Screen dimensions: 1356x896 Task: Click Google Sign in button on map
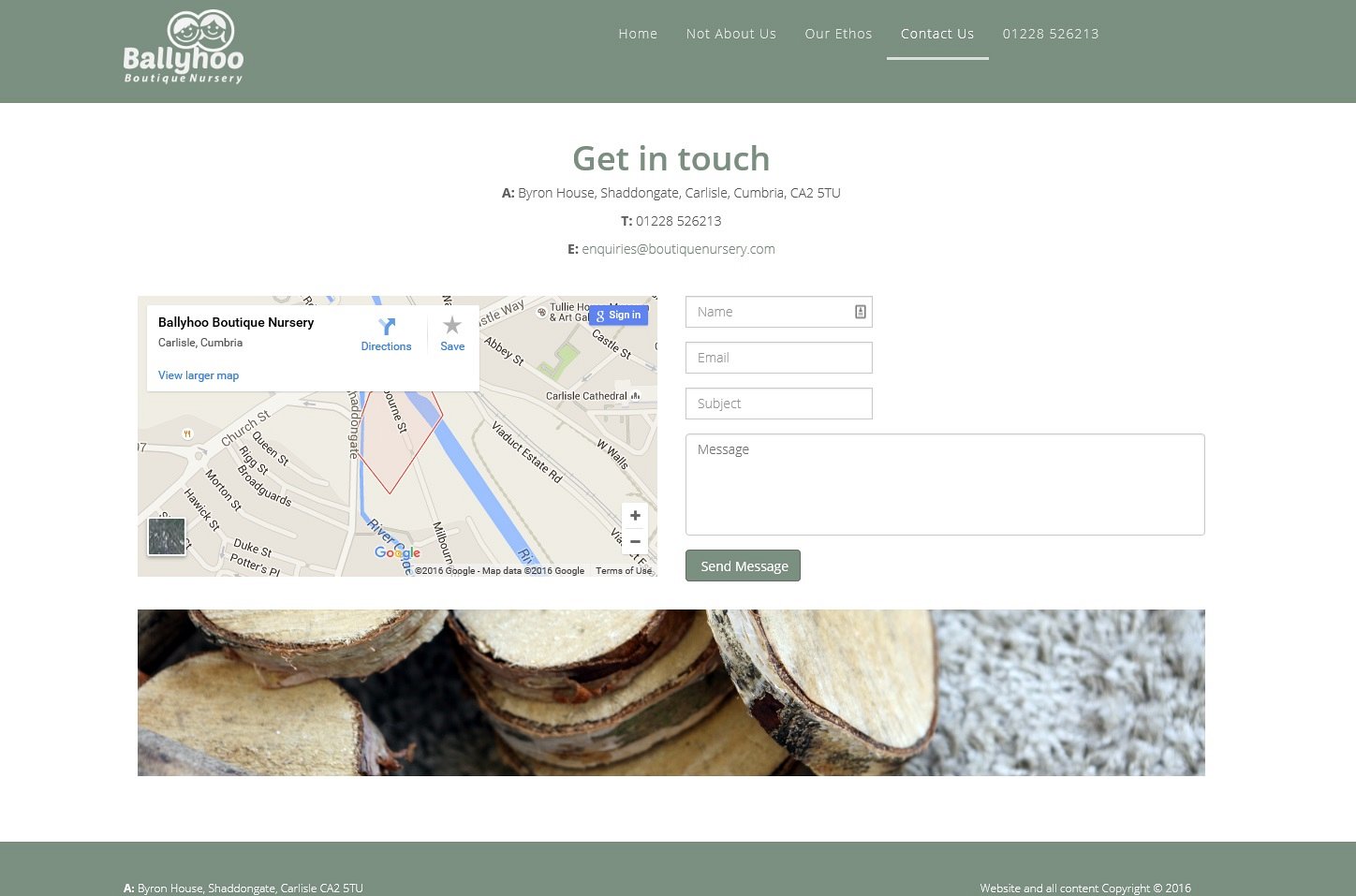point(618,316)
